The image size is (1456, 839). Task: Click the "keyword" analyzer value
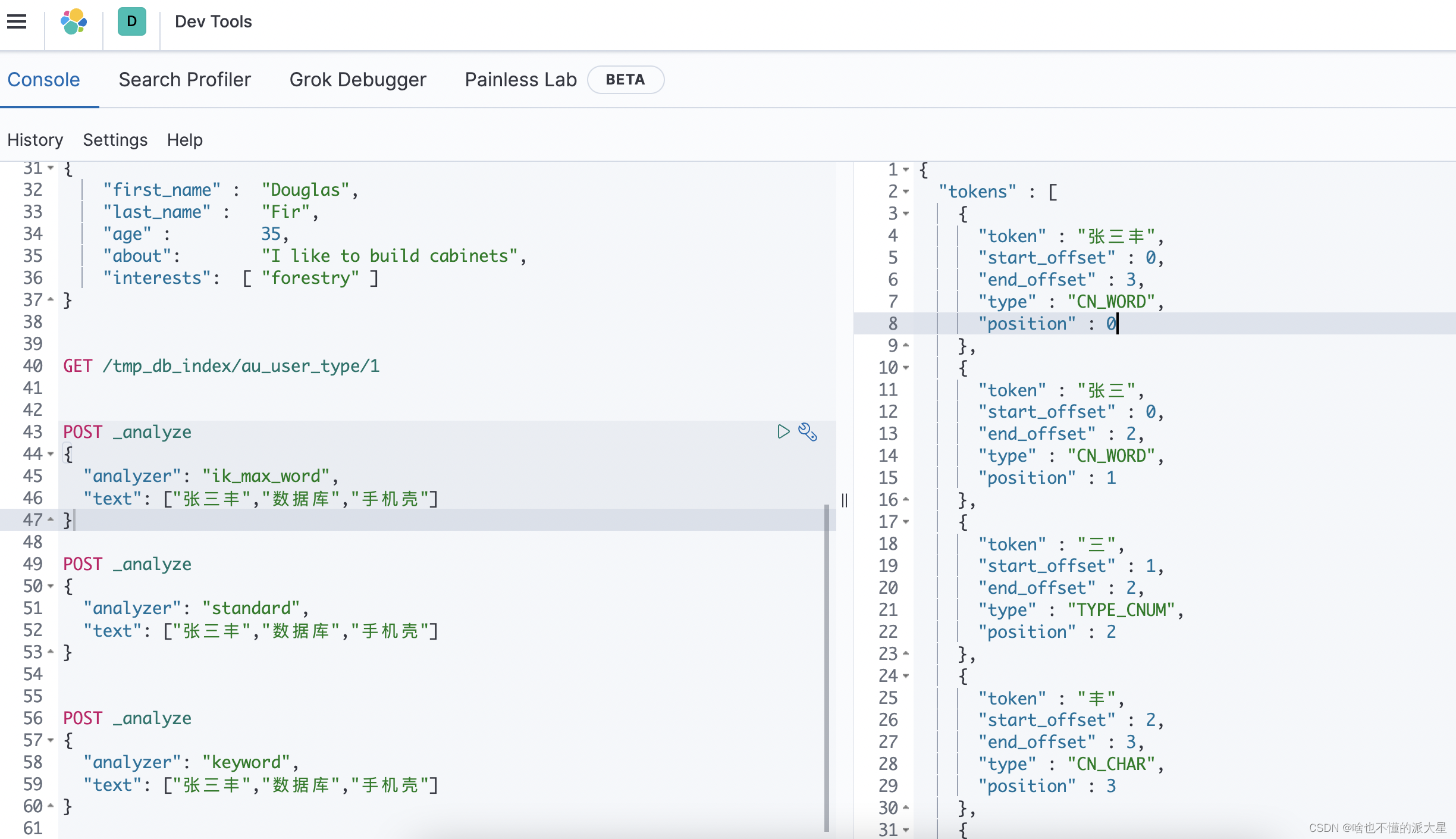(246, 762)
